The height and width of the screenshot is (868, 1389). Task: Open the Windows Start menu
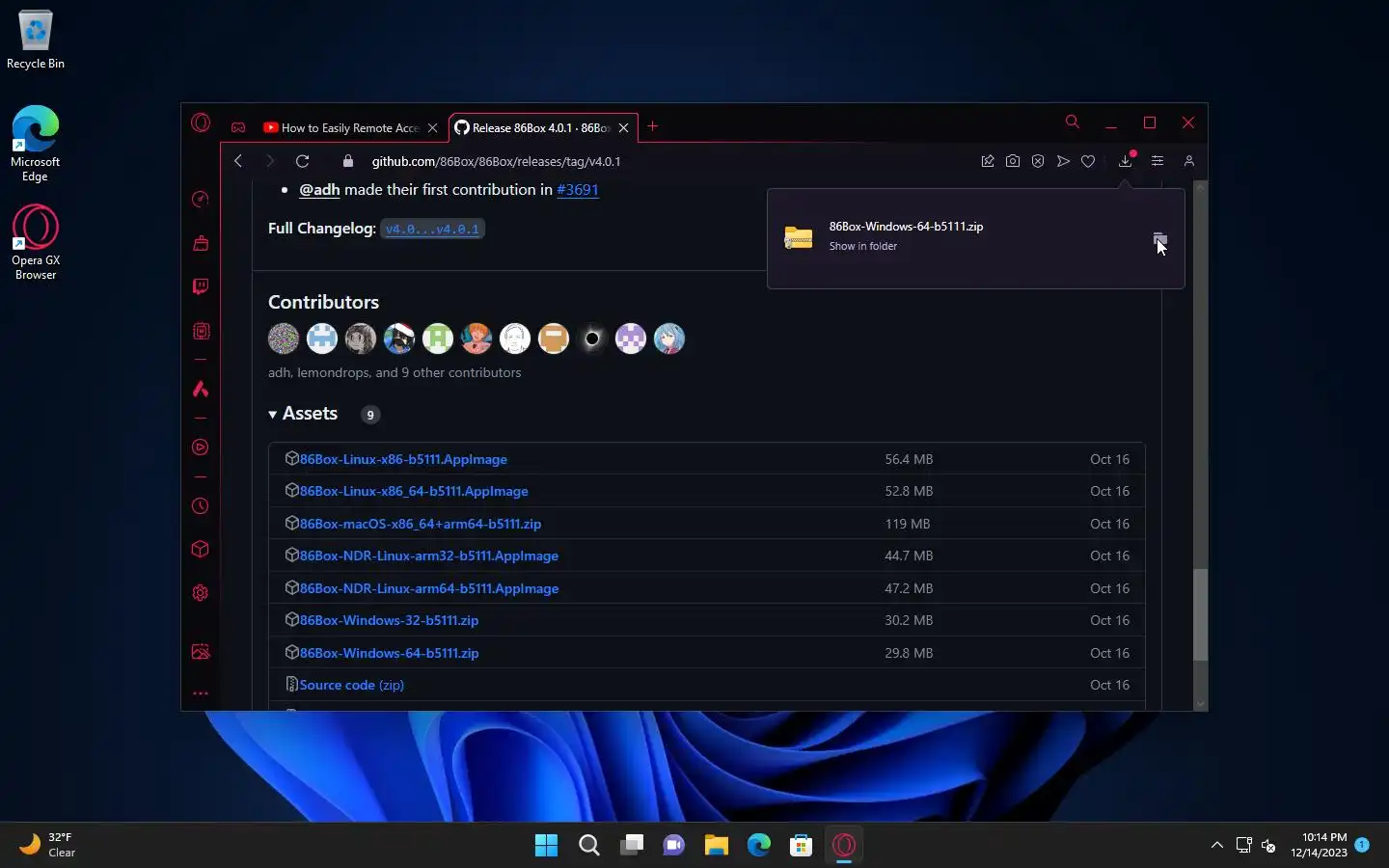[x=546, y=845]
